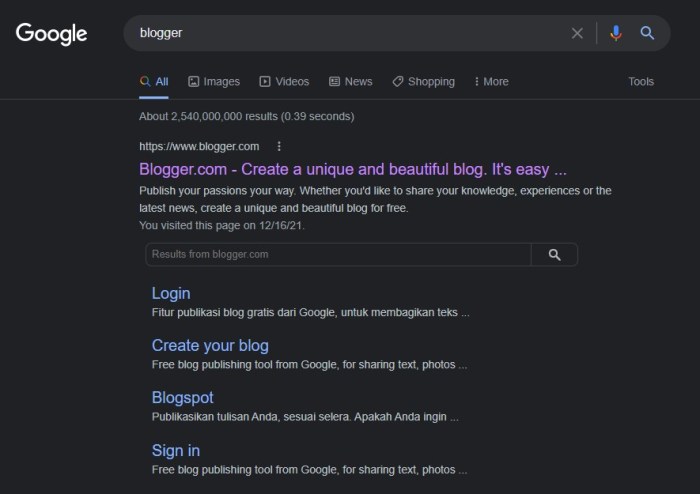The image size is (700, 494).
Task: Open the Login sitelink
Action: tap(171, 293)
